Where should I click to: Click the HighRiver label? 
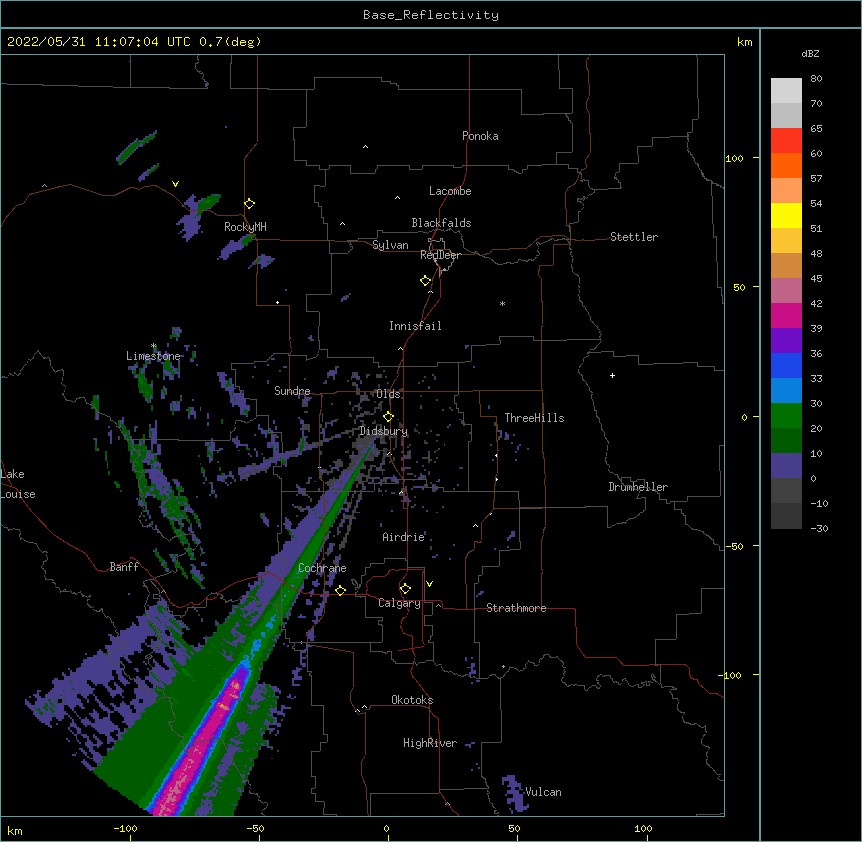(430, 743)
